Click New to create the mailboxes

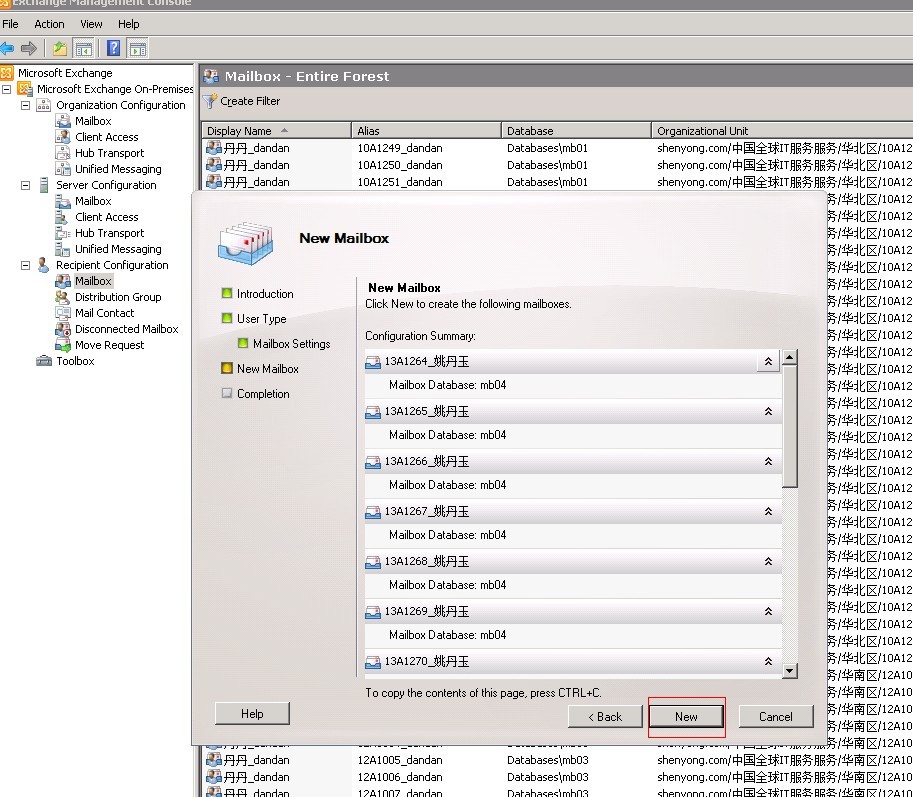(686, 717)
